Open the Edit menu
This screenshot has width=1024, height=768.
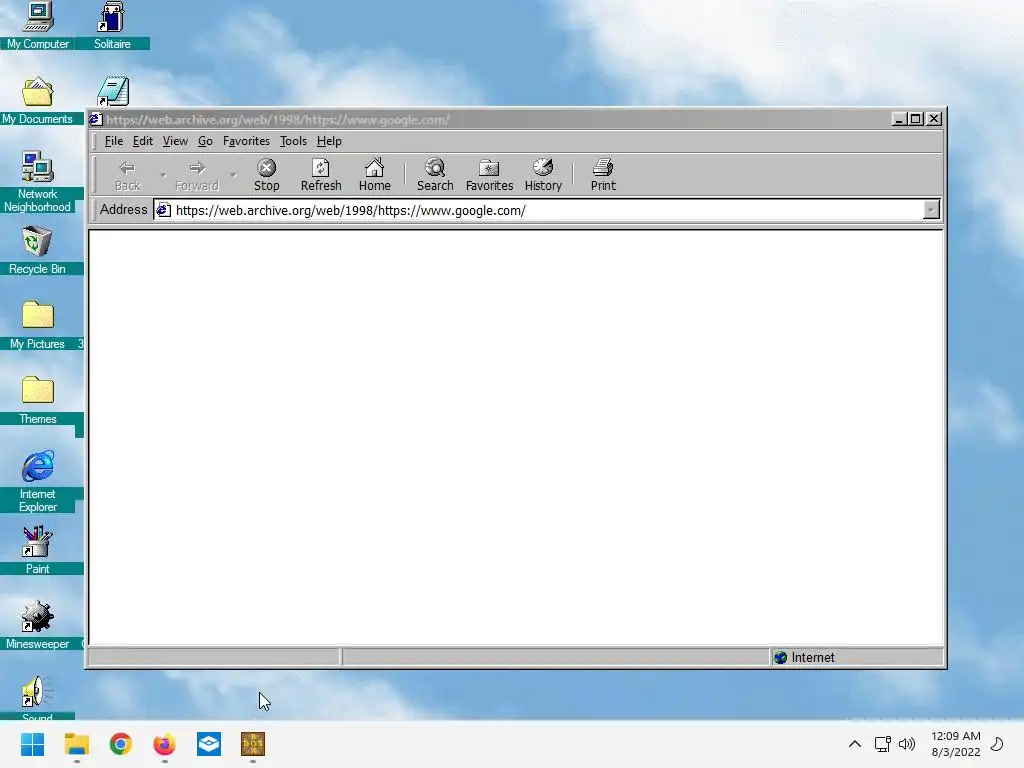[142, 141]
